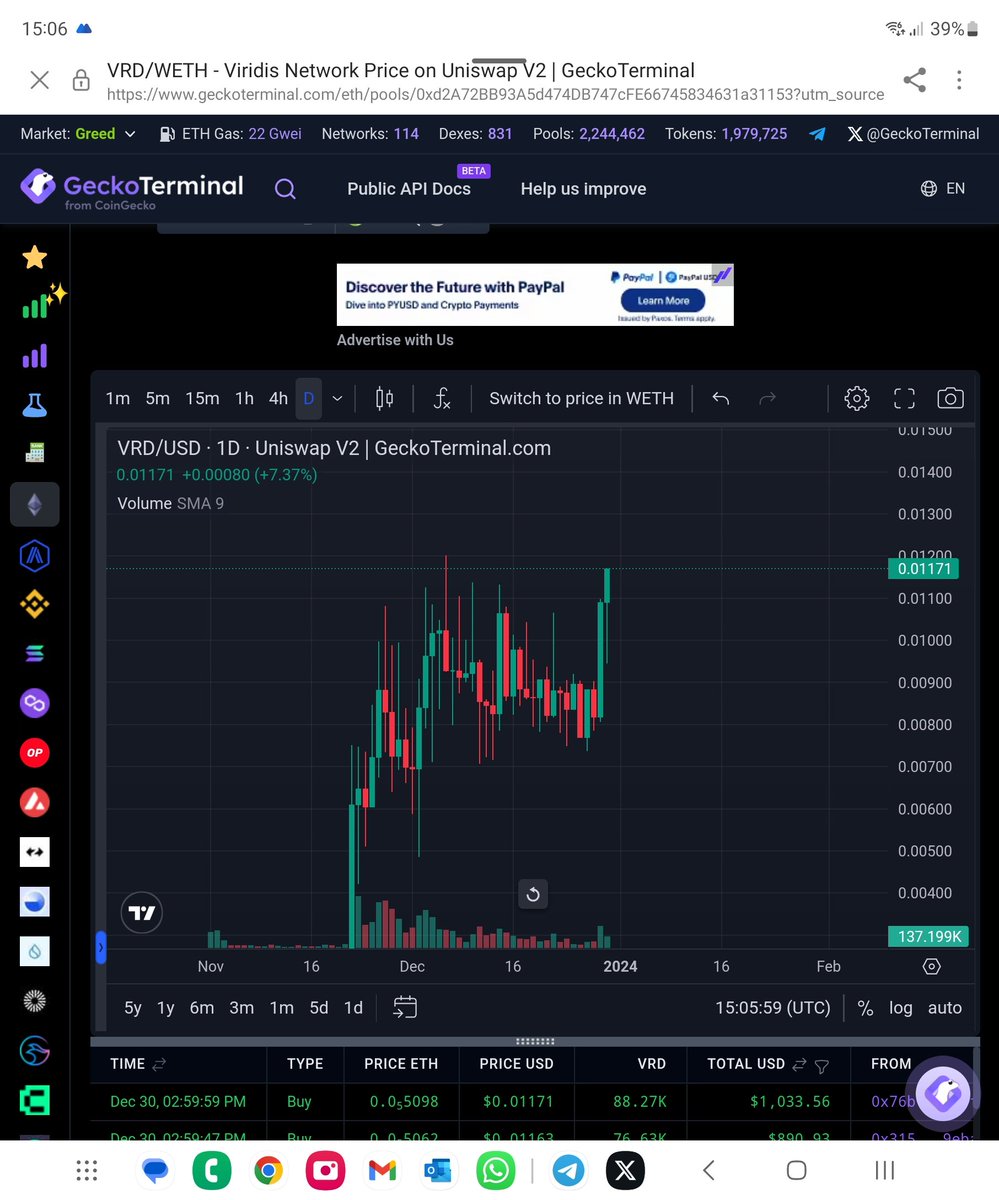
Task: Open timezone 15:05:59 (UTC) selector
Action: (x=773, y=1007)
